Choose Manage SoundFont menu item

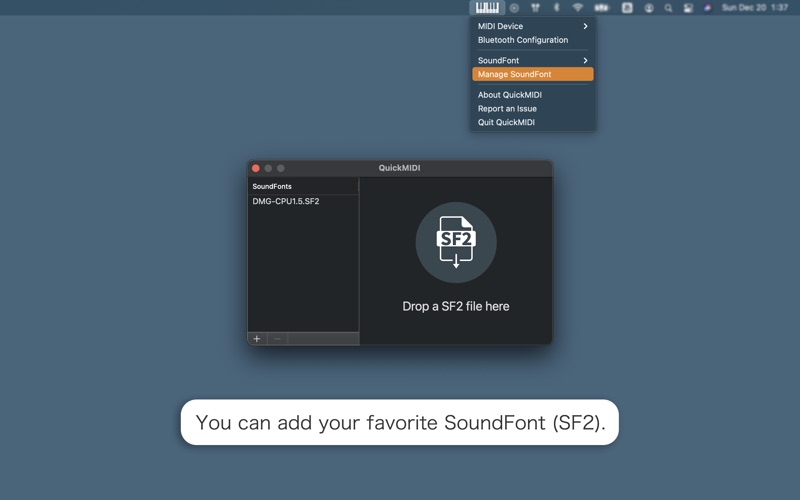pyautogui.click(x=533, y=74)
